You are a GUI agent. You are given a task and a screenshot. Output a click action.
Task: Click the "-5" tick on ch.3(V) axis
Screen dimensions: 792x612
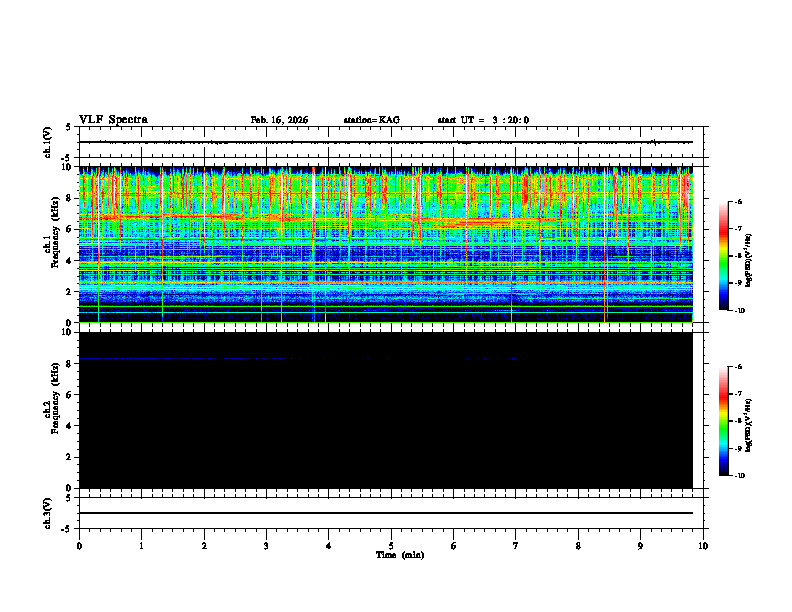point(68,529)
